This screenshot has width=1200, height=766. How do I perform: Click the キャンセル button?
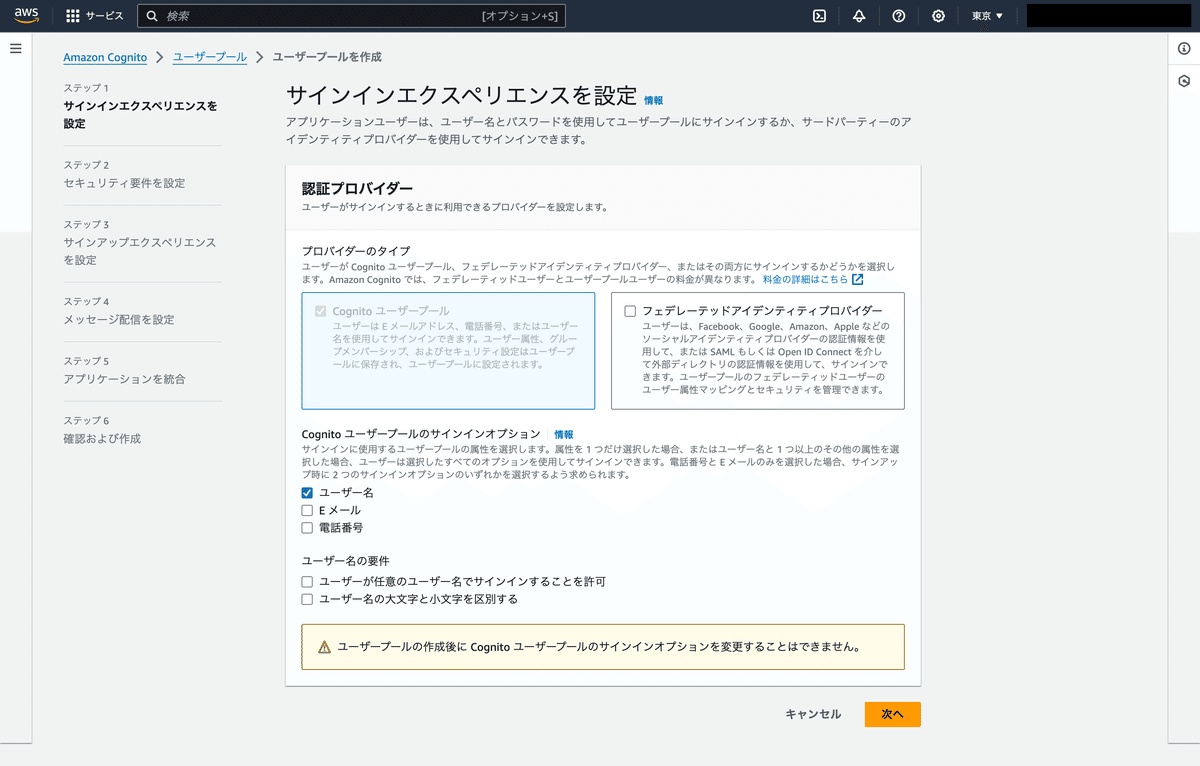813,714
